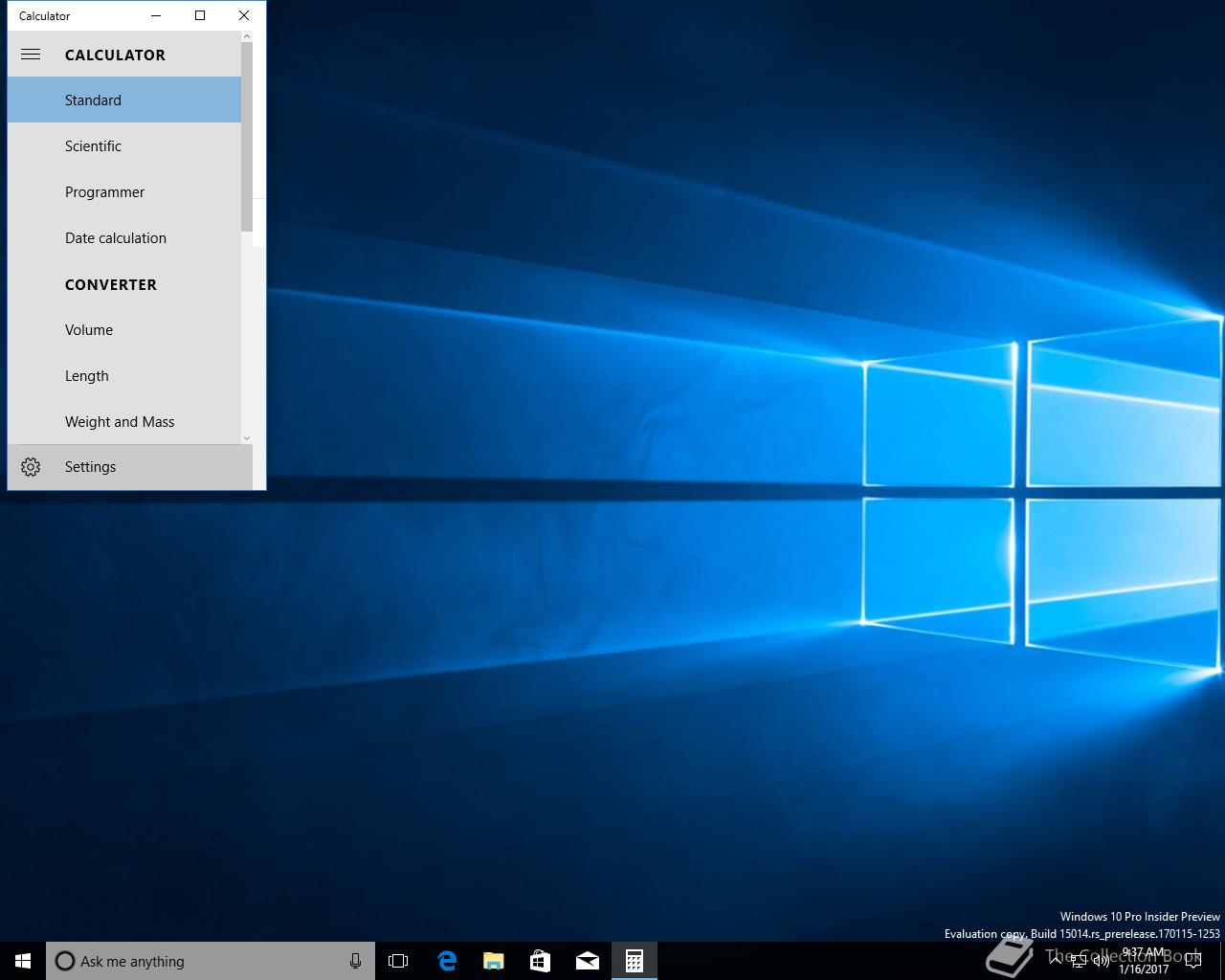This screenshot has width=1225, height=980.
Task: Launch the Store app from the taskbar
Action: coord(540,961)
